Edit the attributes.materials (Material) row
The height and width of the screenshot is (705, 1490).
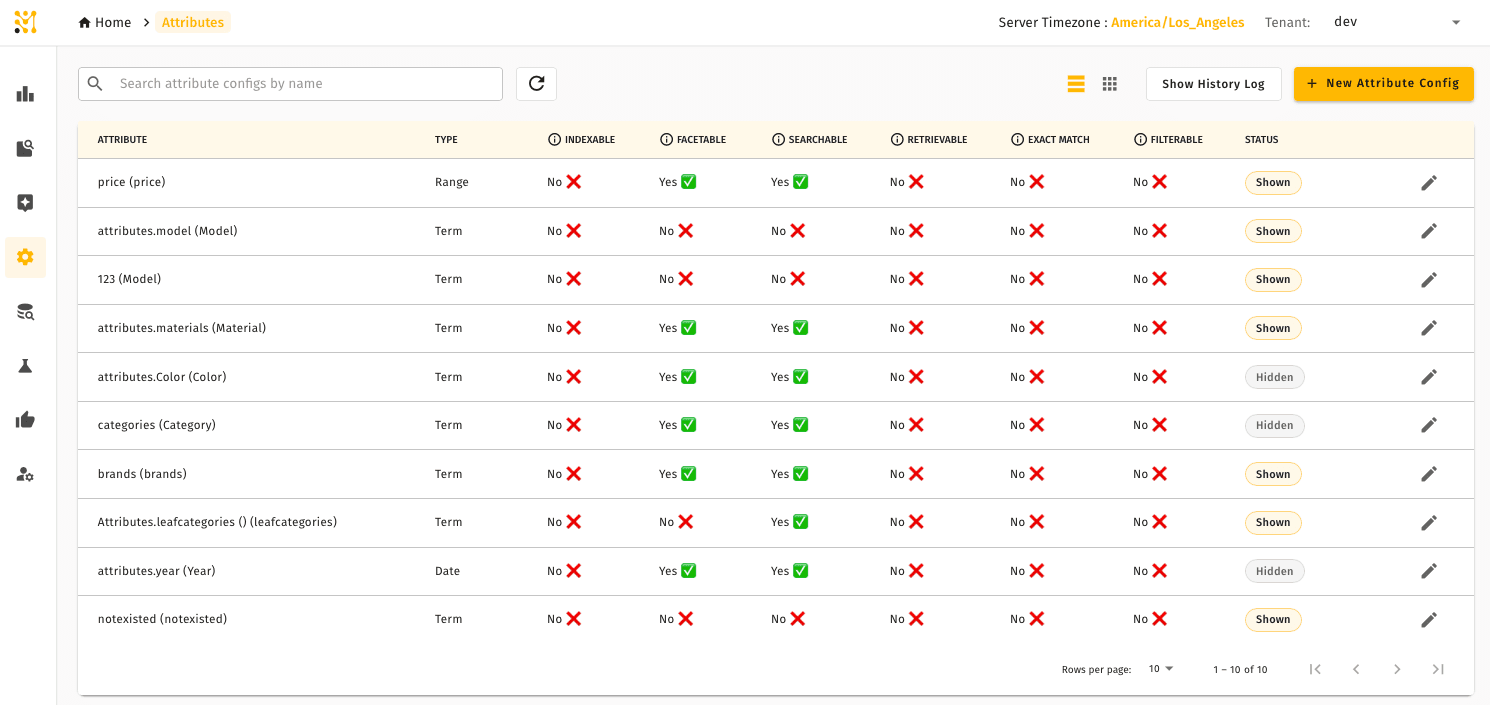1429,328
